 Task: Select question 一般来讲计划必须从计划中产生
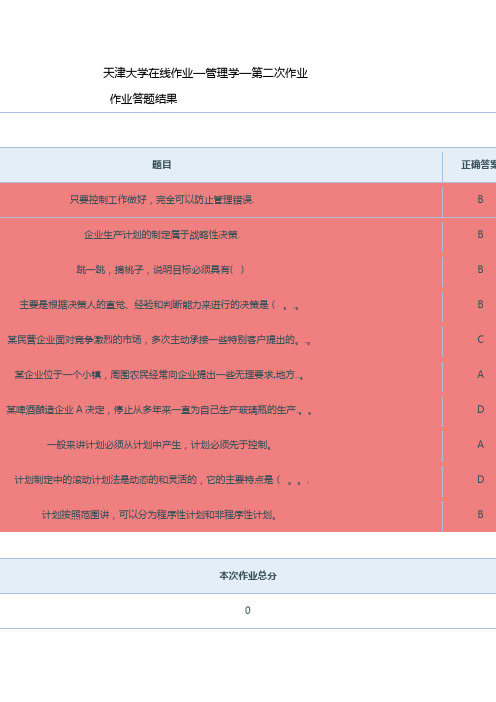(159, 445)
